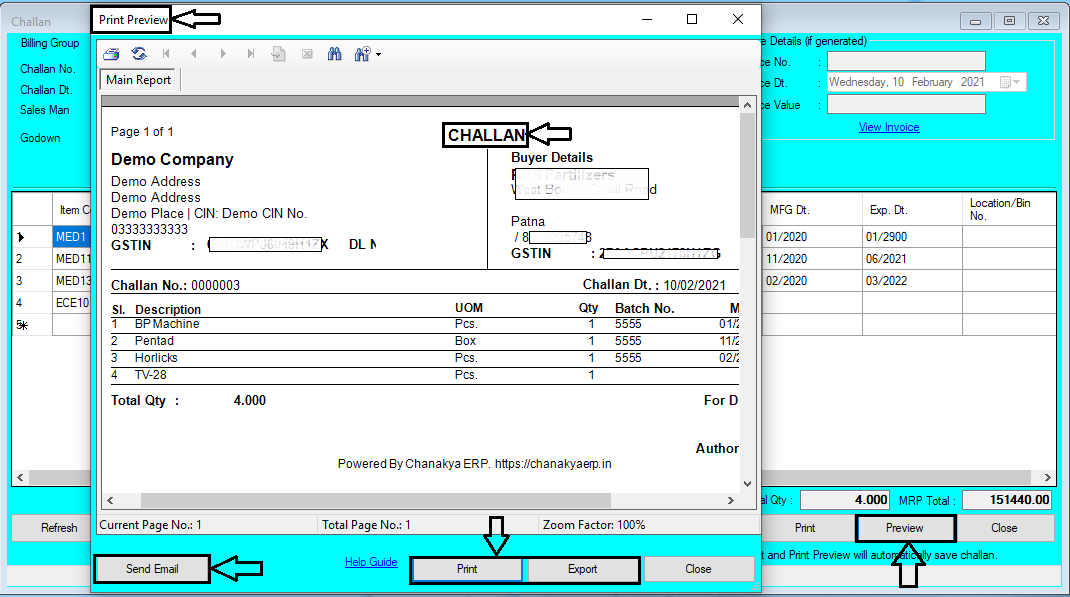The width and height of the screenshot is (1070, 597).
Task: Open the February 2021 date picker dropdown
Action: [1017, 81]
